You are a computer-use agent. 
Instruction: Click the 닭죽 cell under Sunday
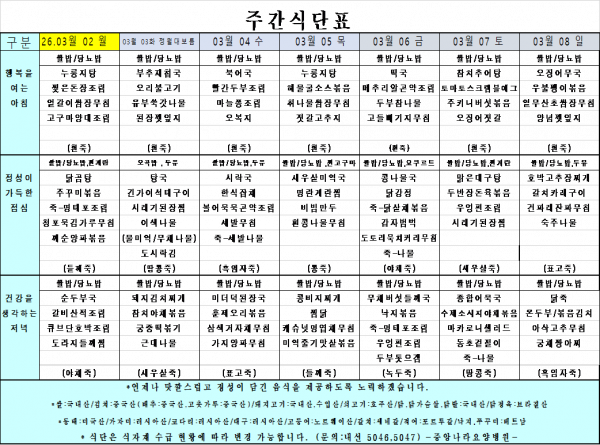(559, 298)
